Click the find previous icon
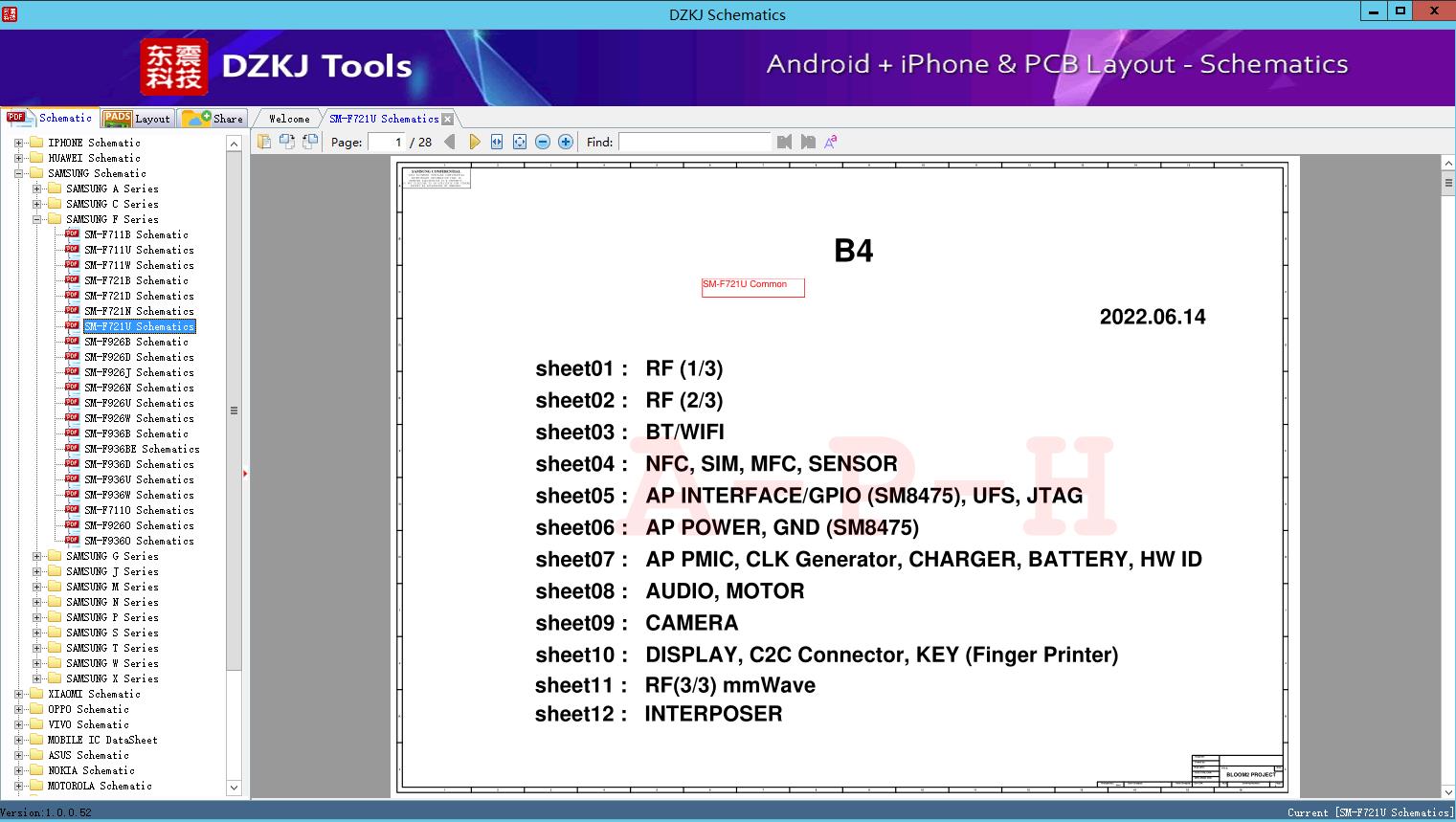This screenshot has width=1456, height=822. pos(785,142)
